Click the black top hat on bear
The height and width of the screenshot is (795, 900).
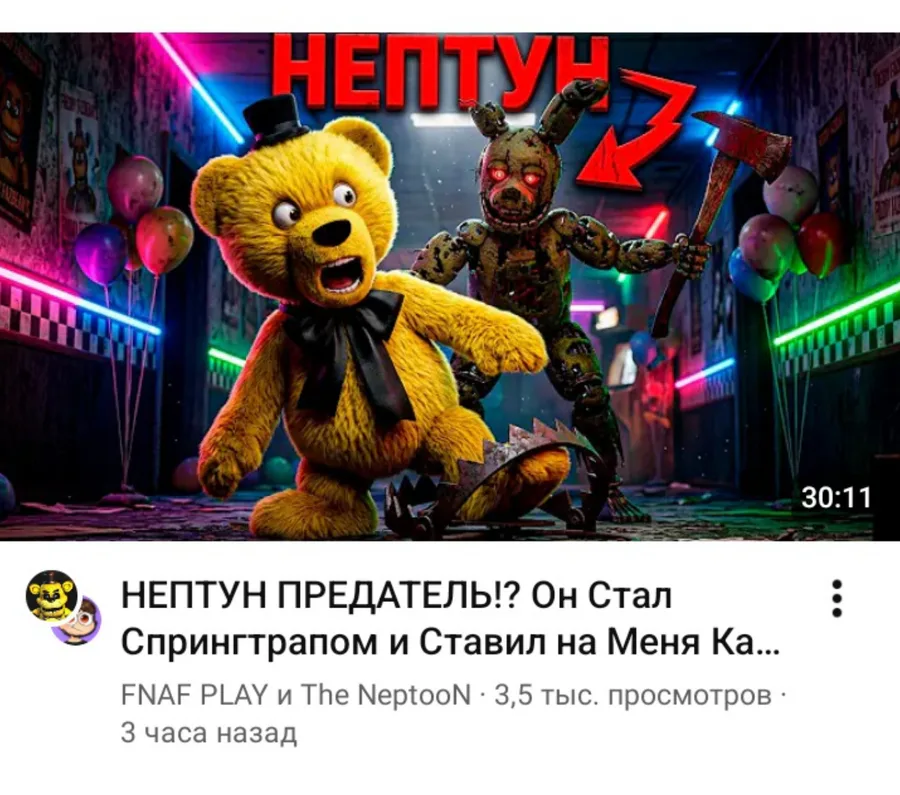(x=275, y=122)
